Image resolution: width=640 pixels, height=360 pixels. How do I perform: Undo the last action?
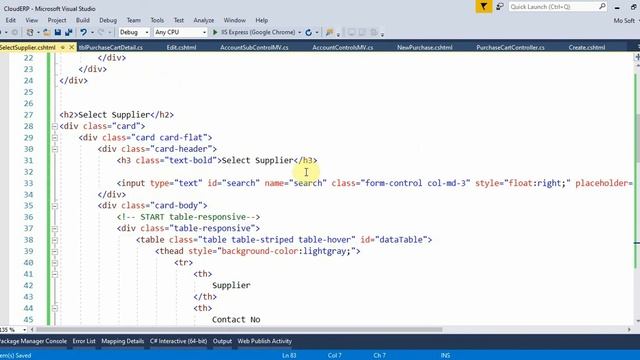pos(83,32)
